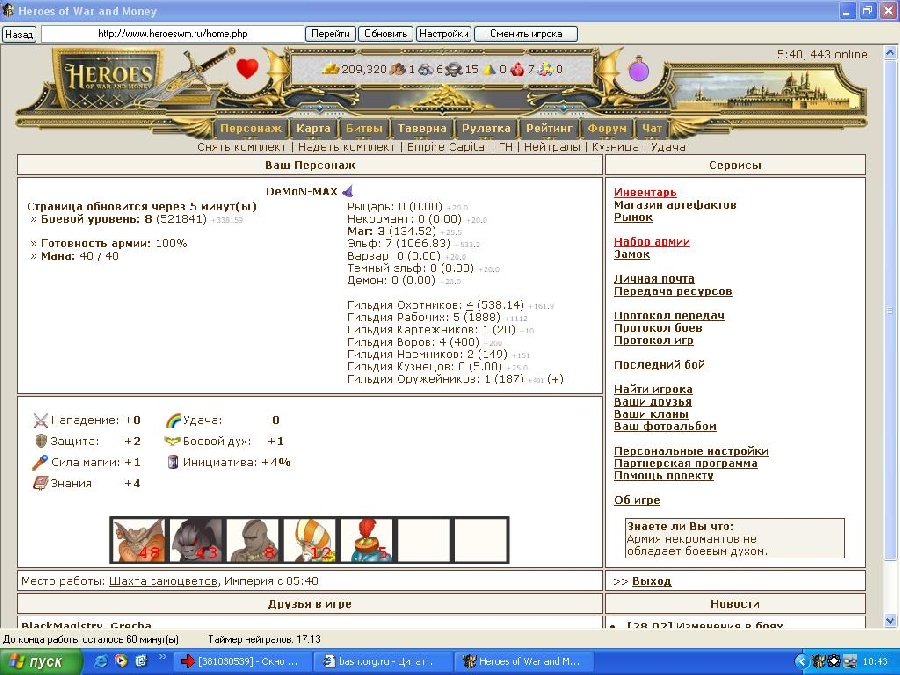Click the red crystal resource icon

click(x=517, y=69)
